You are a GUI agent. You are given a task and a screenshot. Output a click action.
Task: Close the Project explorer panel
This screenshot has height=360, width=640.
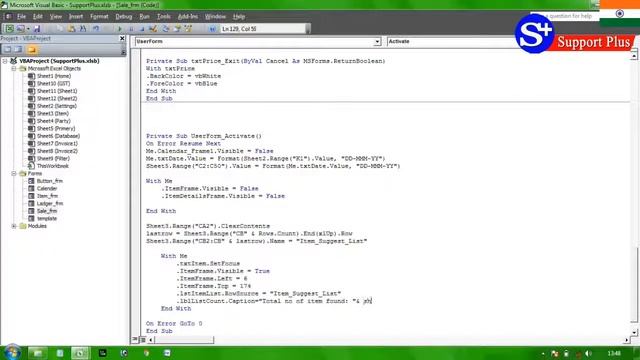[x=122, y=38]
